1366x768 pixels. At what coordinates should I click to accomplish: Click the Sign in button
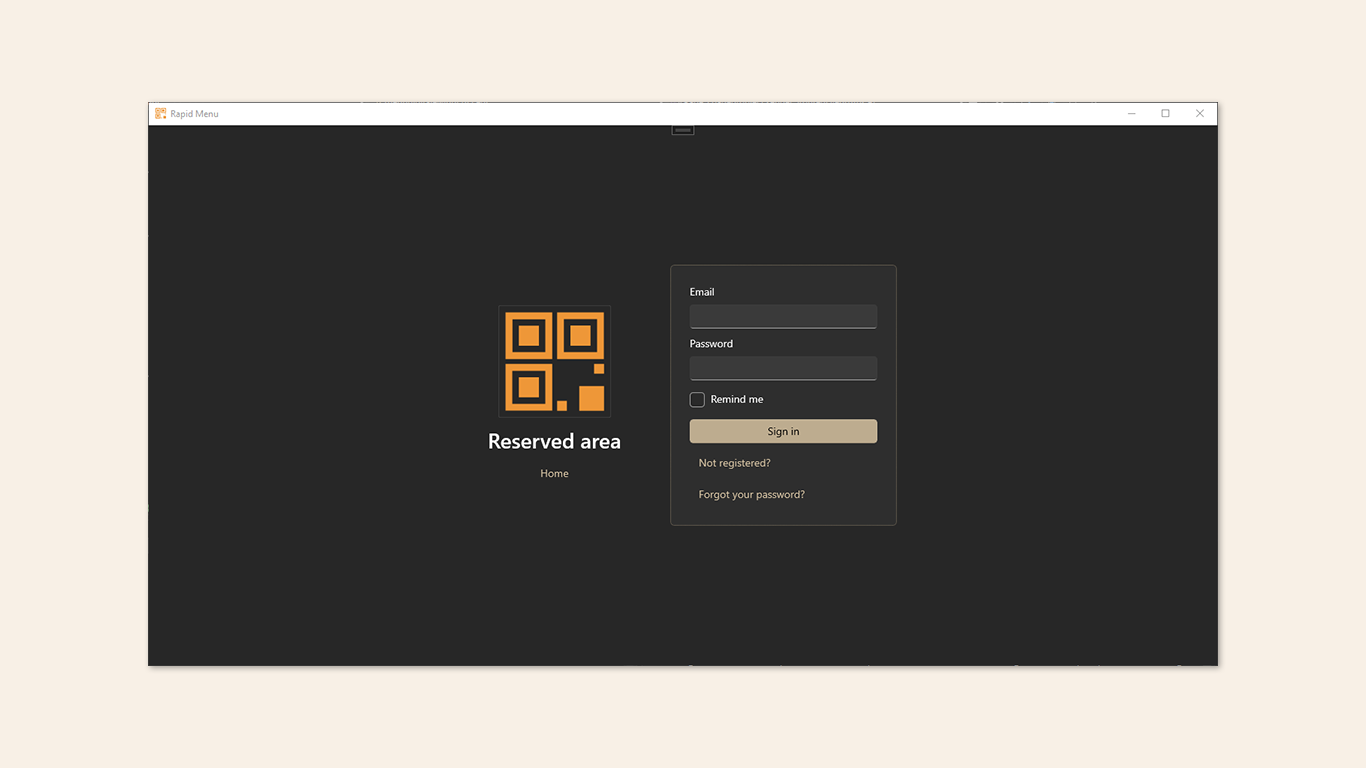click(x=783, y=431)
